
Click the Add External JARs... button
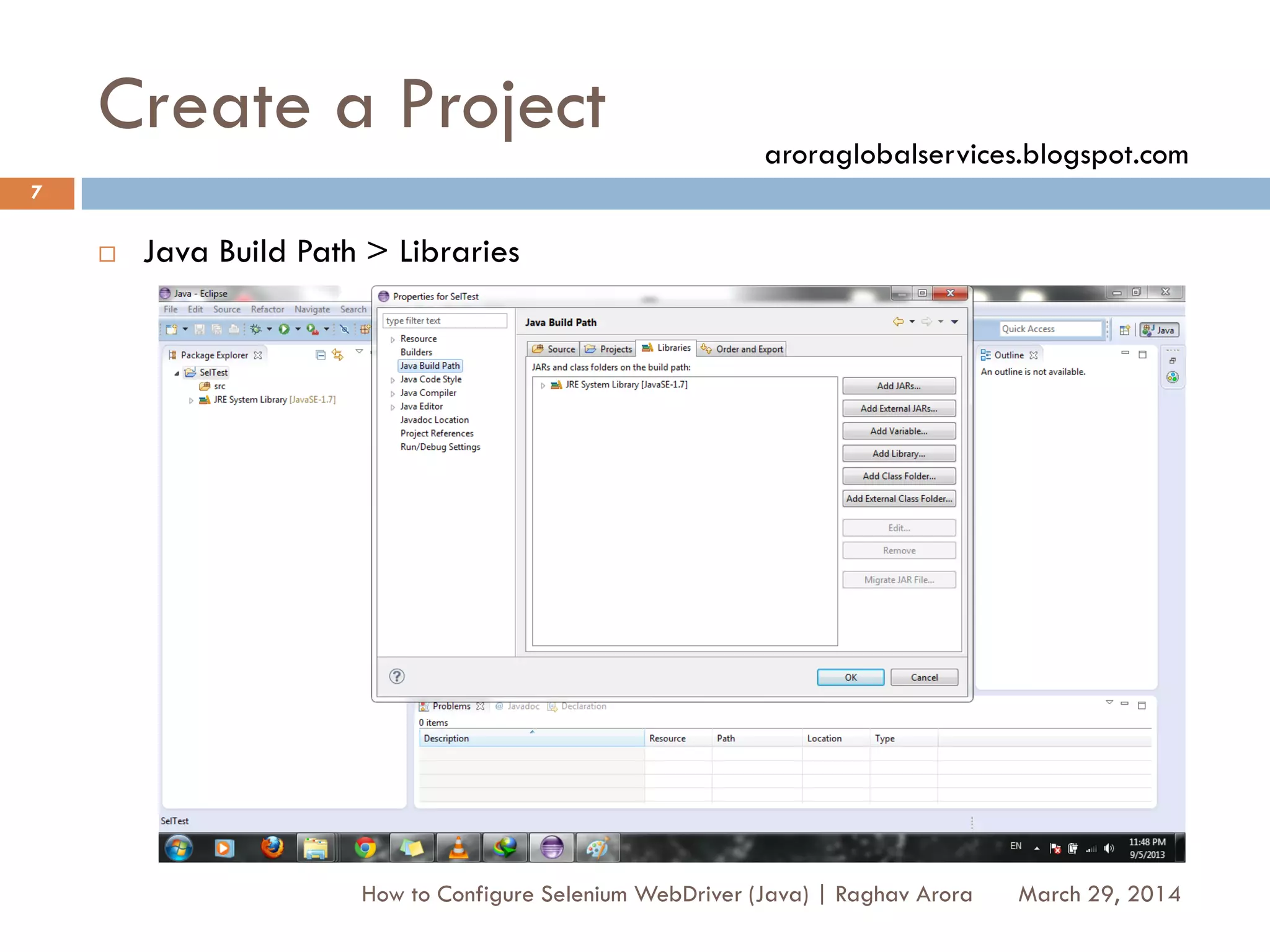click(x=899, y=408)
